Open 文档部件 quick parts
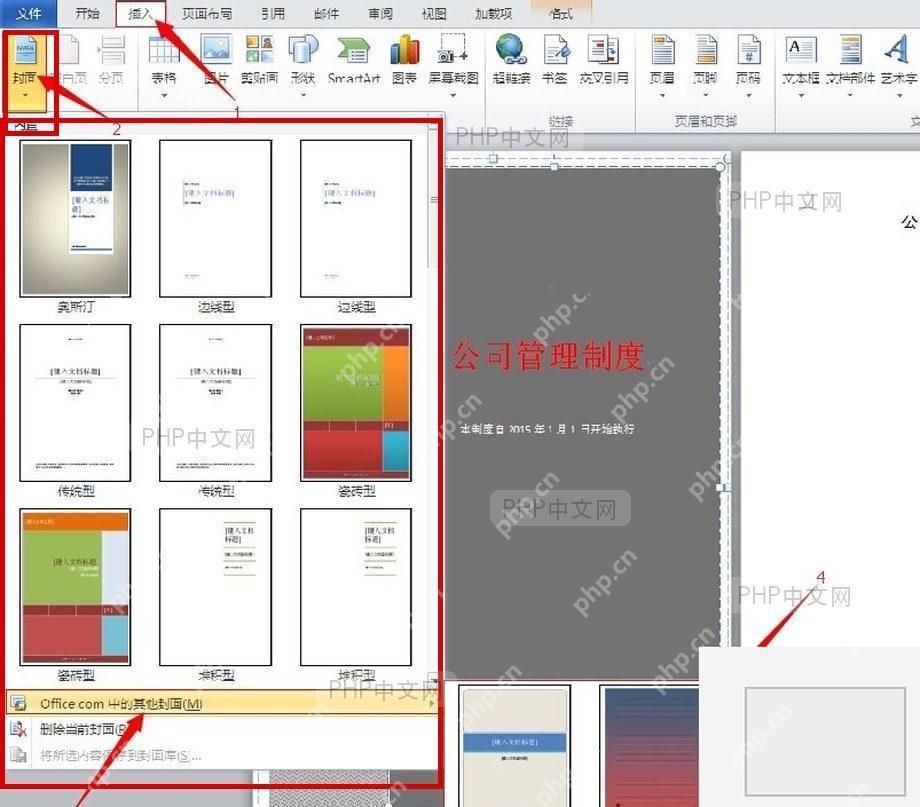This screenshot has height=807, width=920. pos(850,66)
